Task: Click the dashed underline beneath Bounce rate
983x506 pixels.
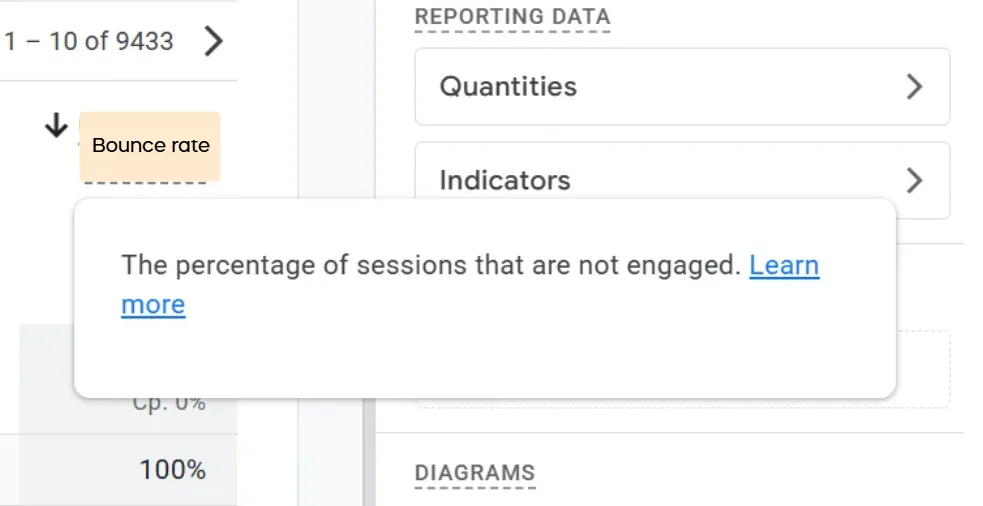Action: [145, 183]
